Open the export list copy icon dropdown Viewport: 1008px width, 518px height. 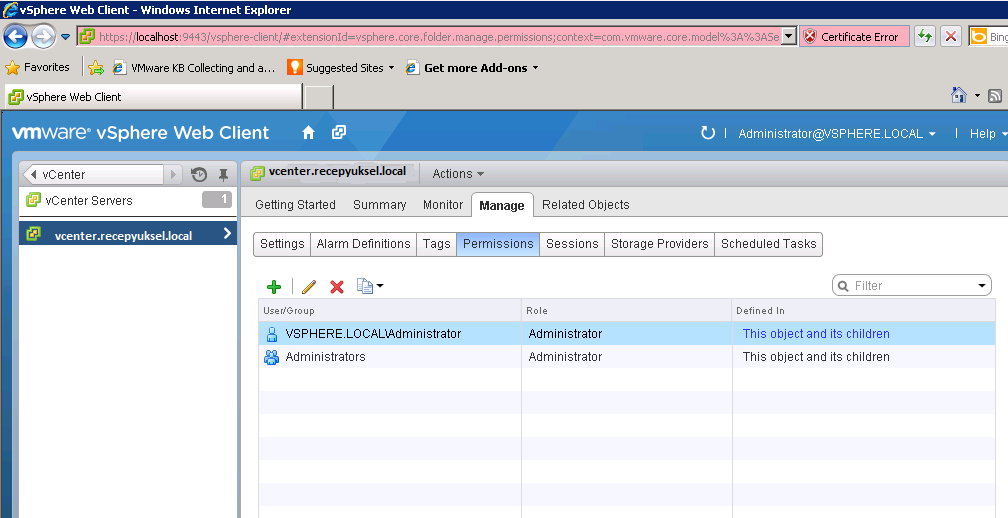370,286
